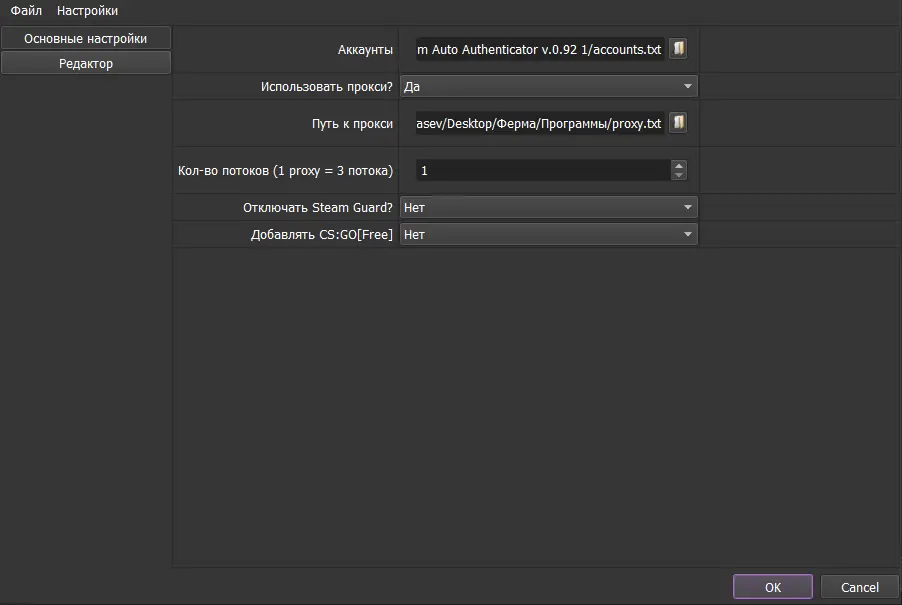902x605 pixels.
Task: Browse for proxy.txt file with folder icon
Action: pos(678,123)
